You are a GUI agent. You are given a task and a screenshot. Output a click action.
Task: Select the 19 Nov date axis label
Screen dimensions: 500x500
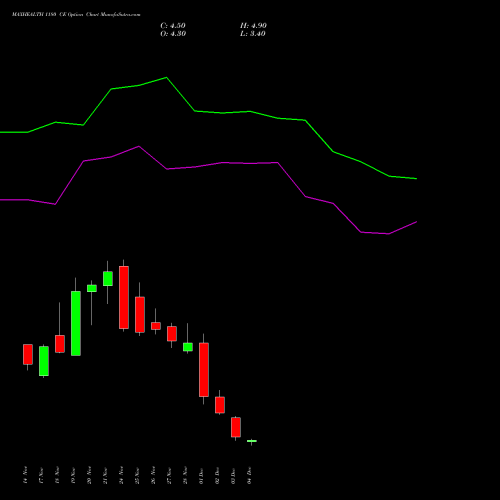click(73, 475)
